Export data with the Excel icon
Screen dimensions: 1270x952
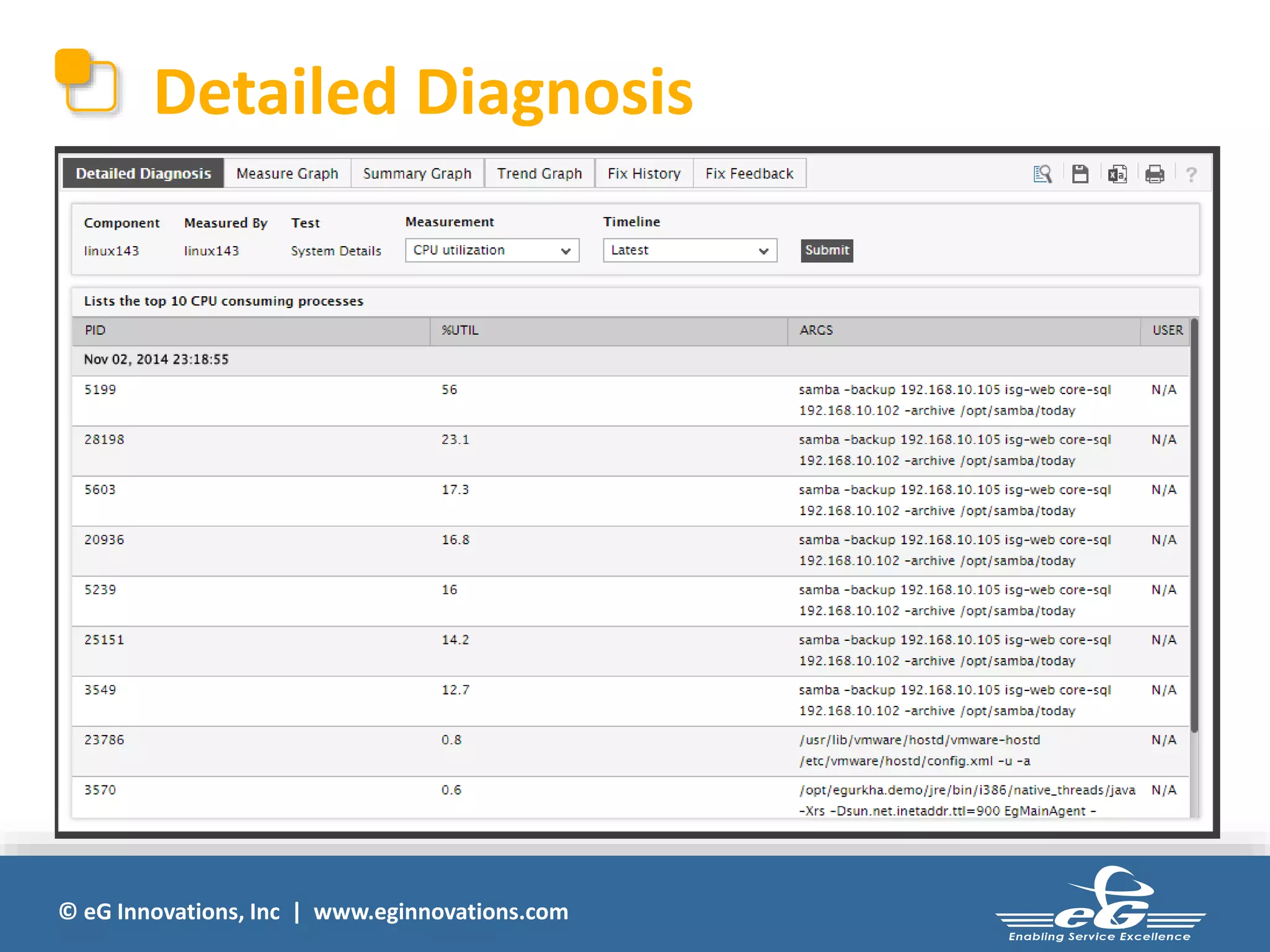(x=1117, y=174)
